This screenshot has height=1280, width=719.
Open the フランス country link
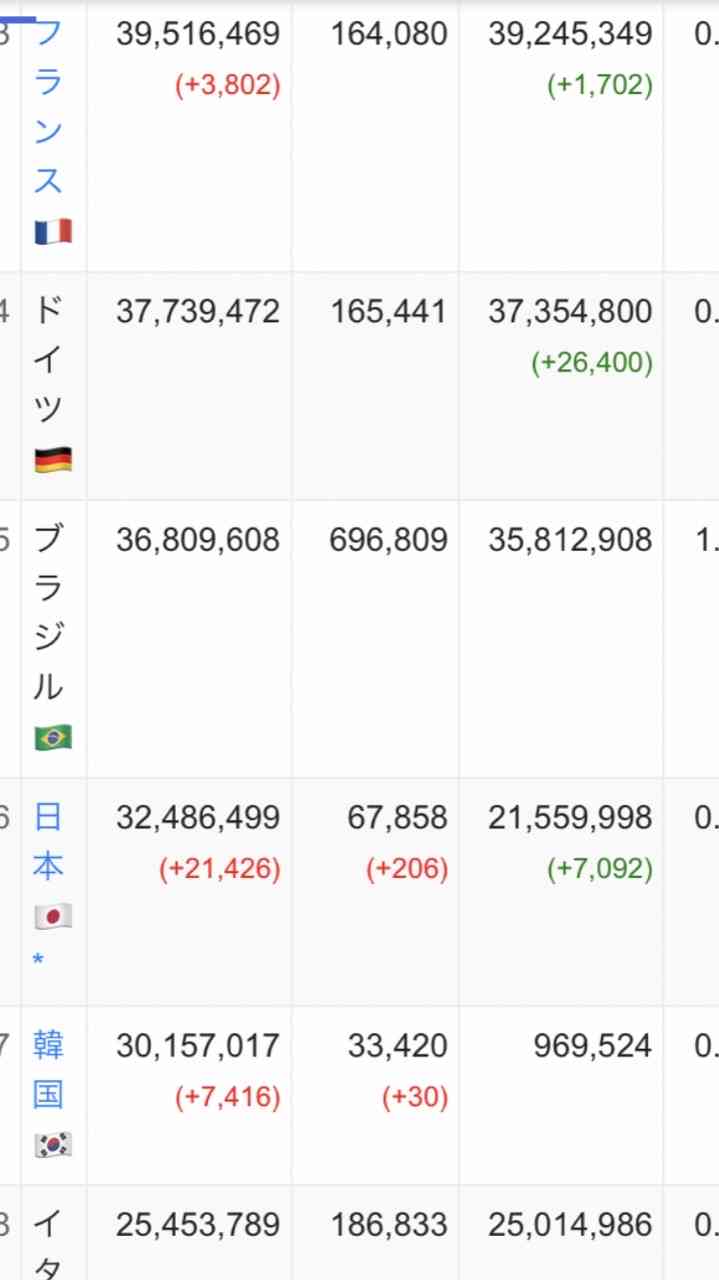[48, 108]
